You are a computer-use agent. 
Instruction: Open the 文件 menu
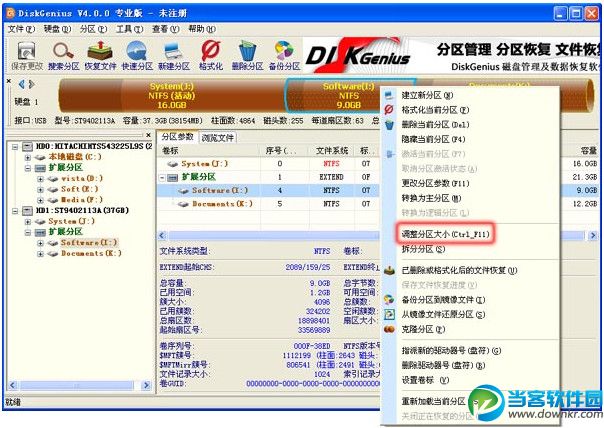(21, 29)
